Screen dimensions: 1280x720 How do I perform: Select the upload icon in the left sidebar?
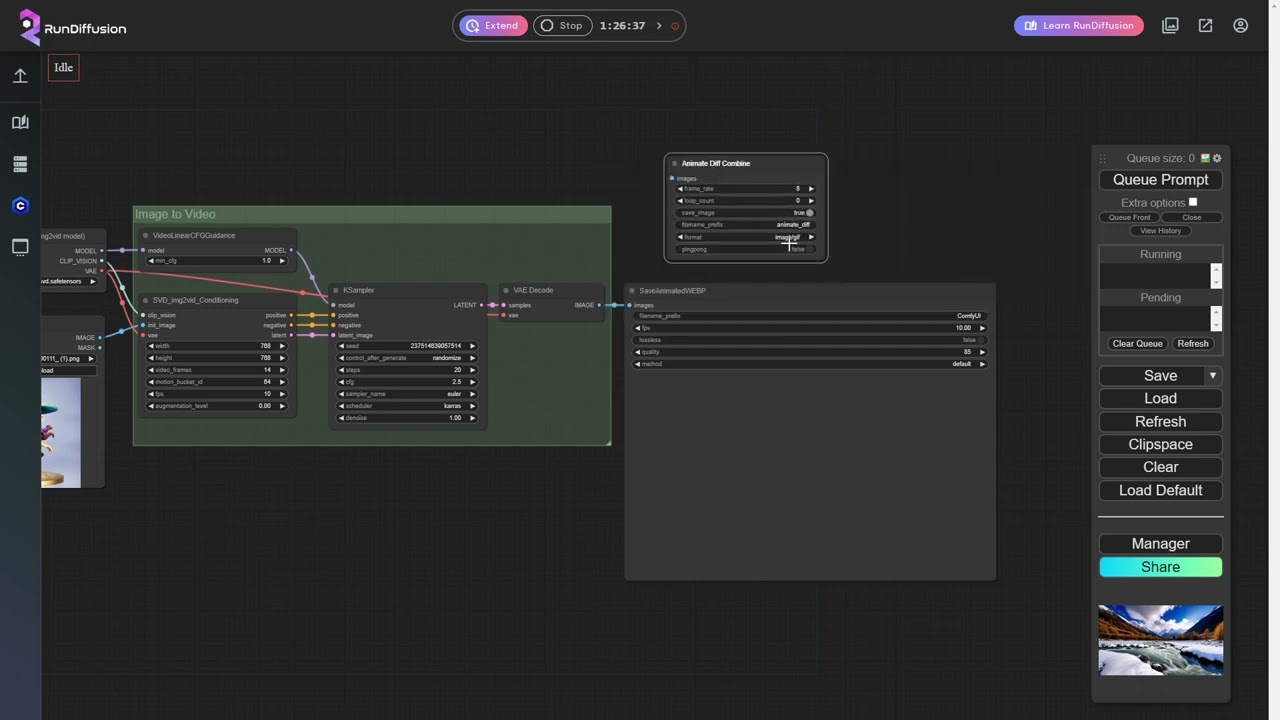20,76
